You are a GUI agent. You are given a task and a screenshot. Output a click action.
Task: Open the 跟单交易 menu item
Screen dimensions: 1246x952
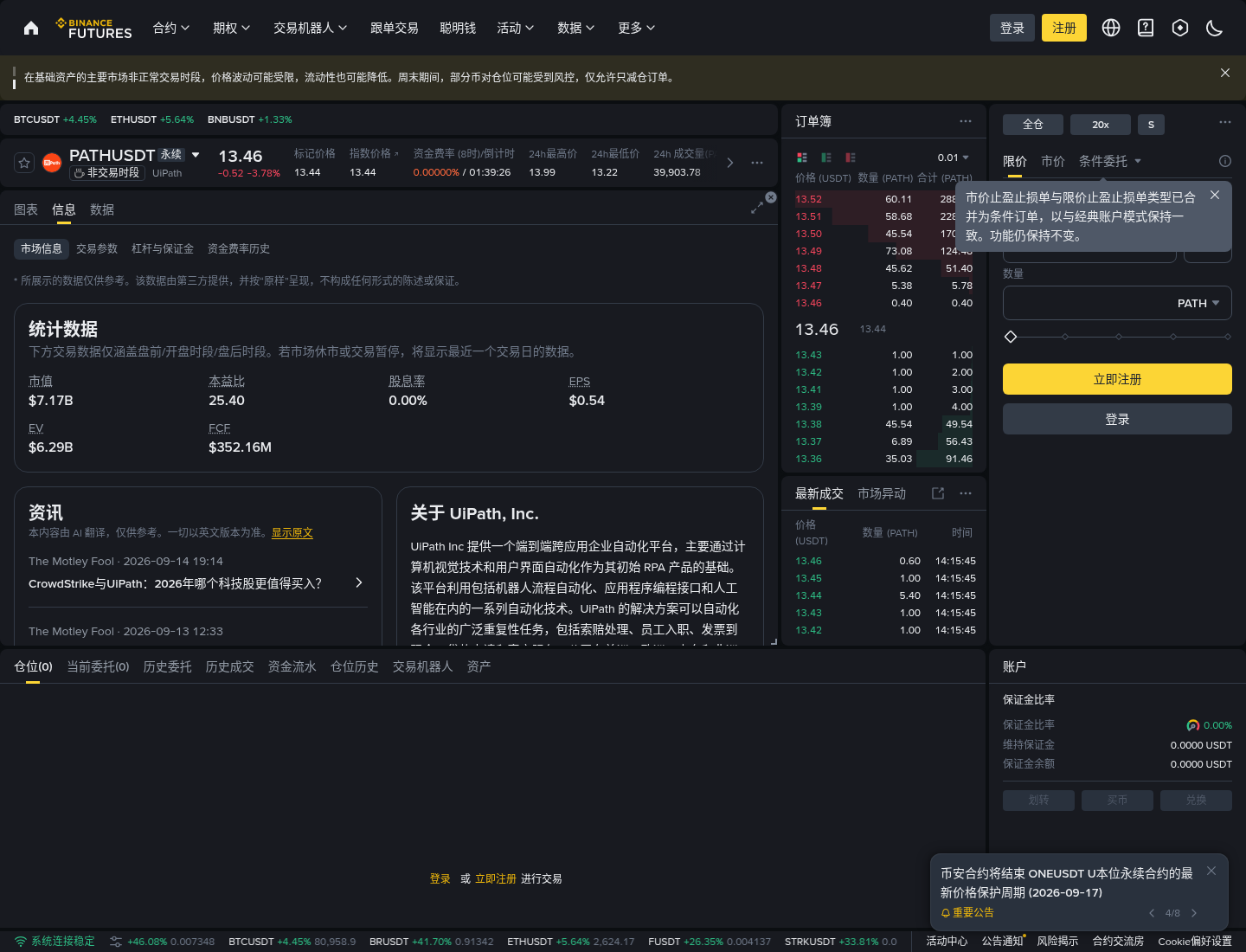[395, 28]
